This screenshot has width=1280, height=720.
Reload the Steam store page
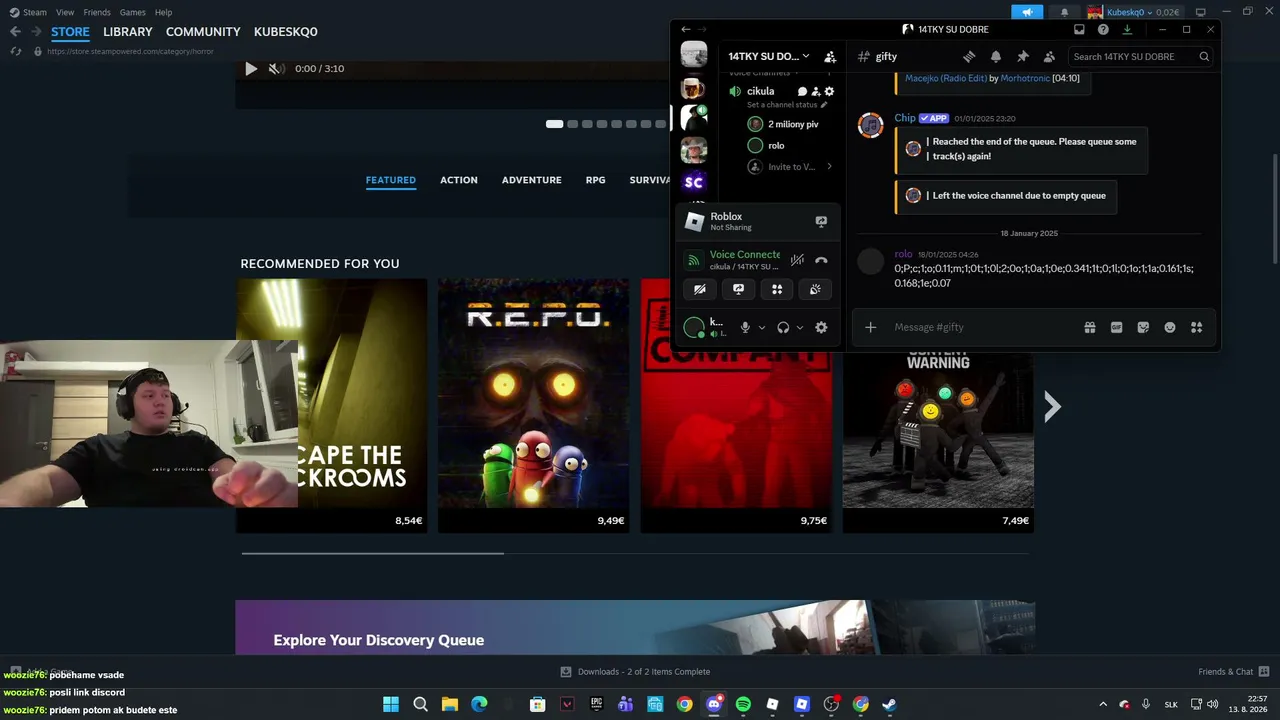click(15, 51)
